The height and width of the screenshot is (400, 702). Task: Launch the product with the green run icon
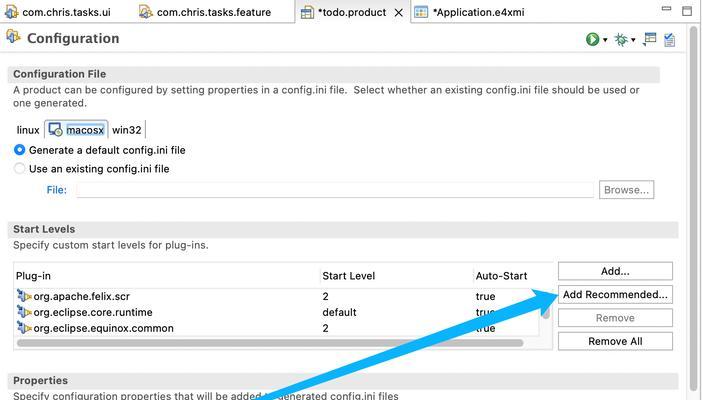592,39
